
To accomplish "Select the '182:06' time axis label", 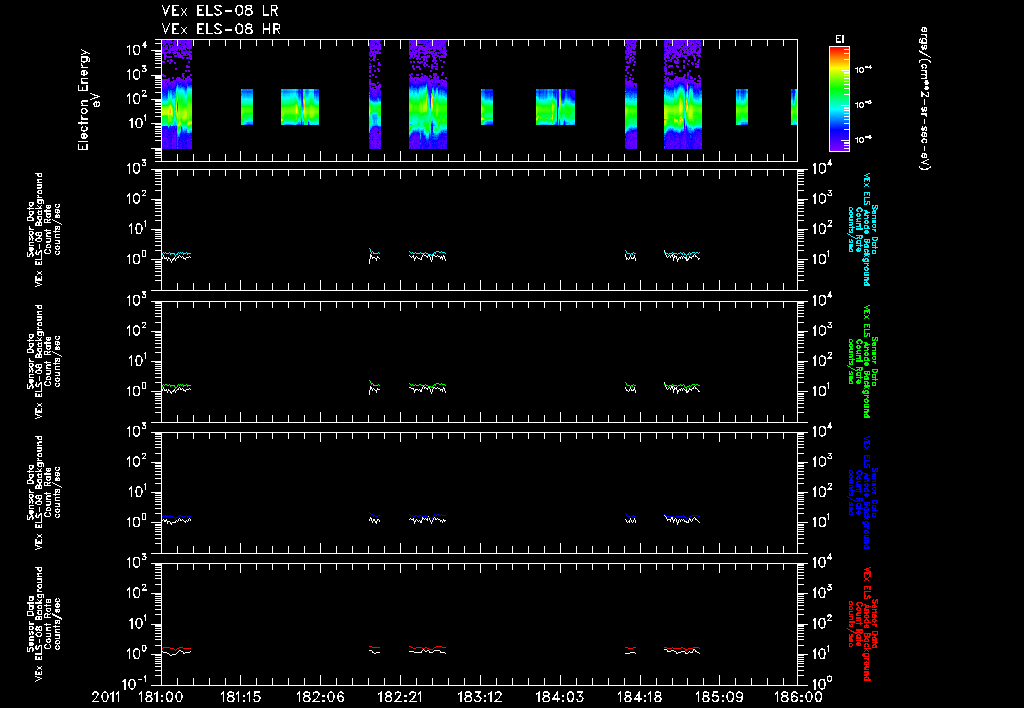I will [320, 697].
